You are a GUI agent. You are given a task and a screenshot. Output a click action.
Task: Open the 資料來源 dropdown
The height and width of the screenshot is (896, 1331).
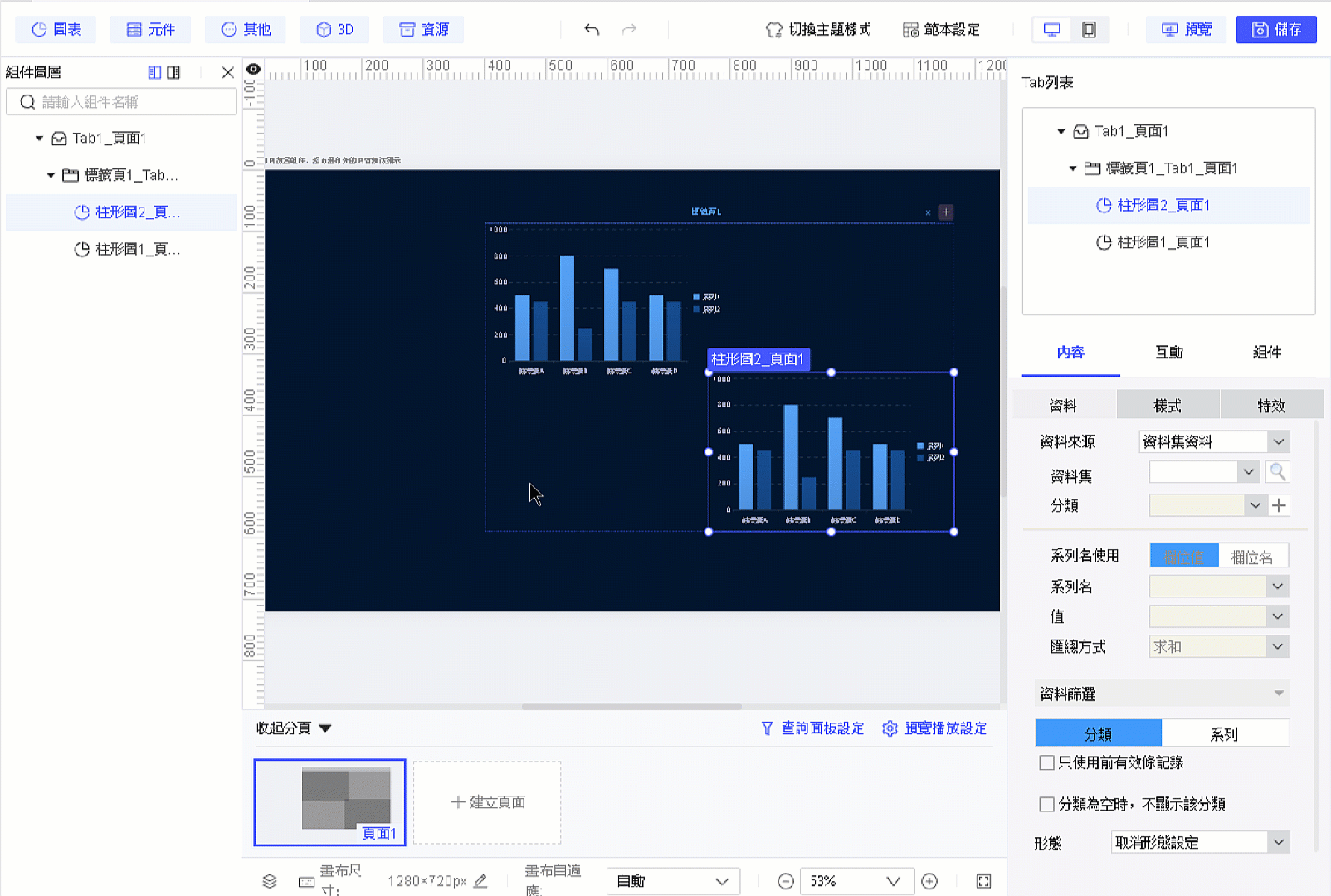tap(1214, 441)
